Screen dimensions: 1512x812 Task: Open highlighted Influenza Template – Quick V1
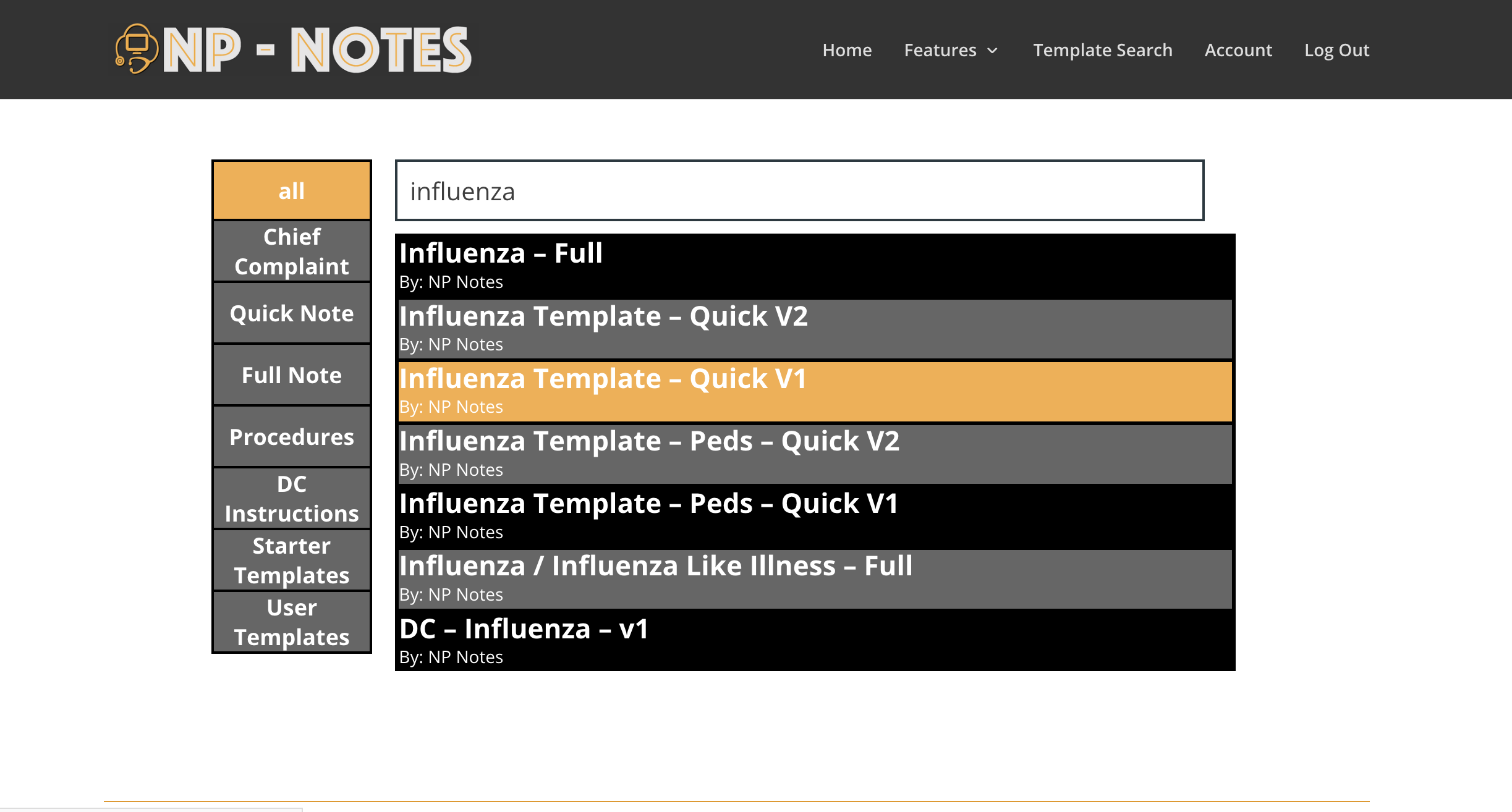(x=815, y=391)
